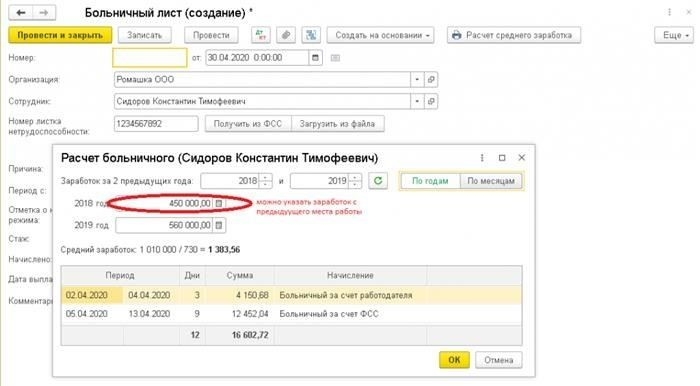Select row Больничный за счет ФСС
Viewport: 700px width, 386px height.
[291, 314]
